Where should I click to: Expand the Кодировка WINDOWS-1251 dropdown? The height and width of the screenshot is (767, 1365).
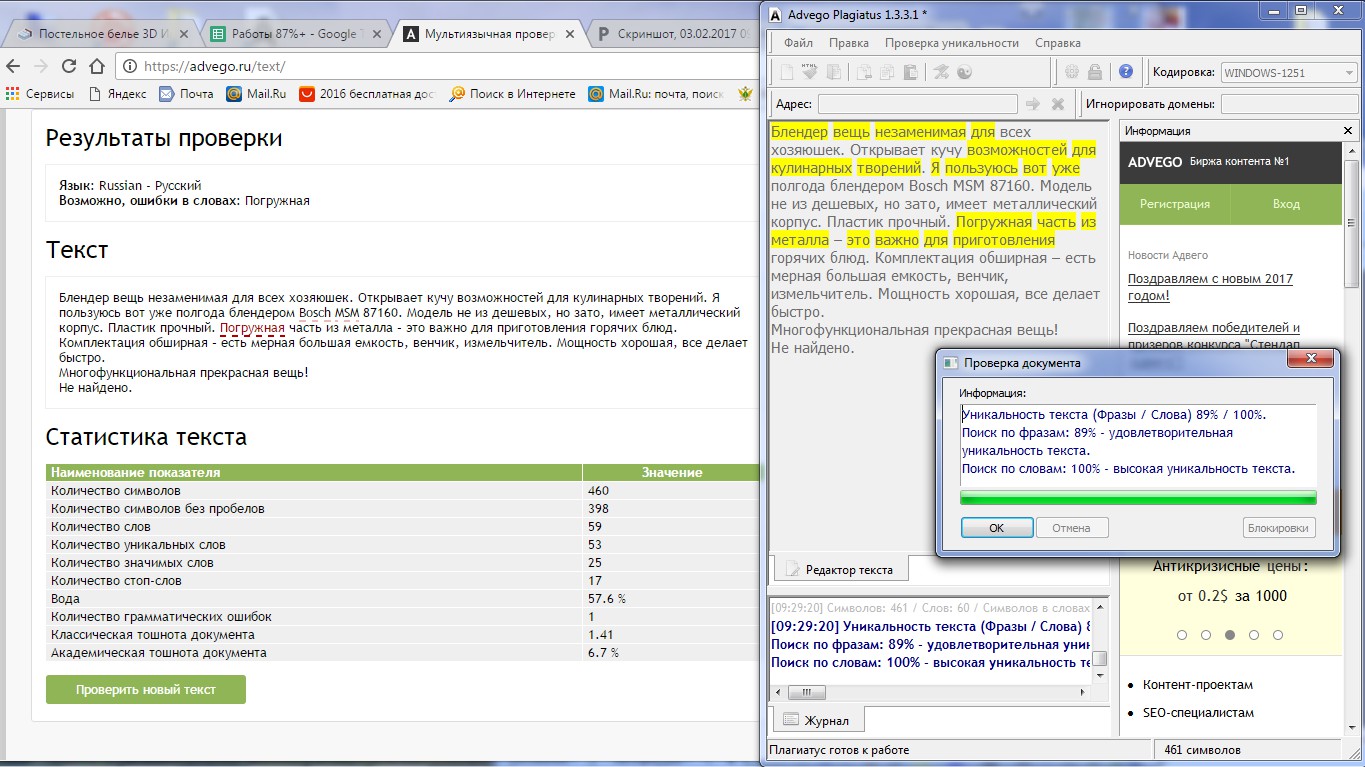[x=1289, y=72]
